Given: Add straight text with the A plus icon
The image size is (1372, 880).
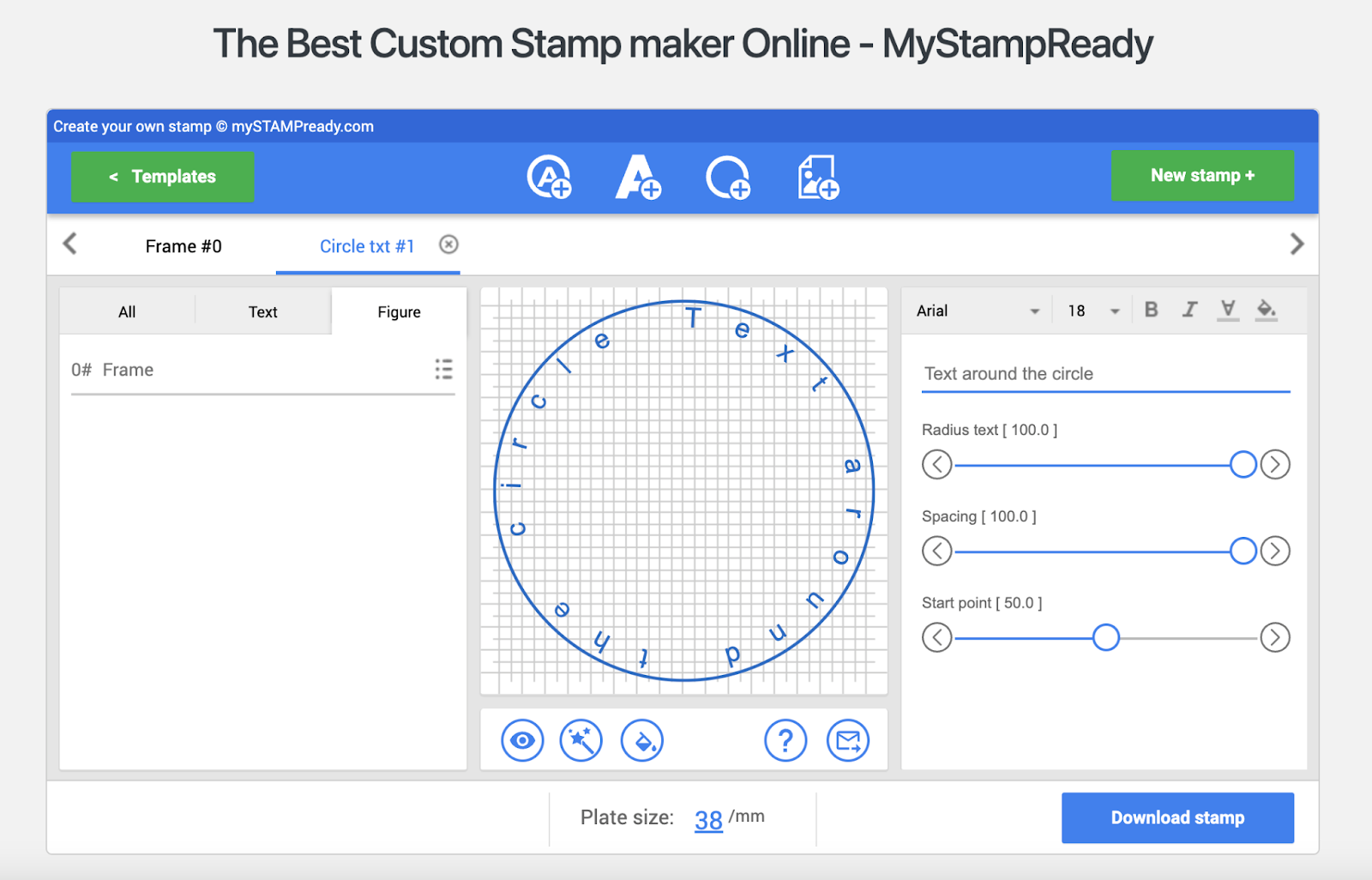Looking at the screenshot, I should point(639,178).
